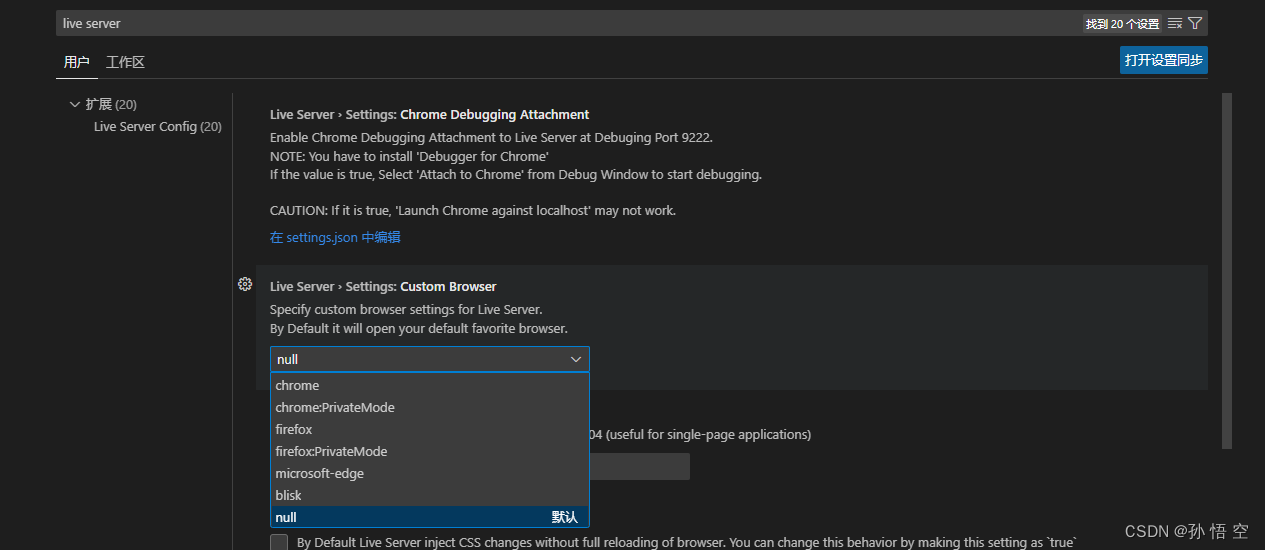The height and width of the screenshot is (550, 1265).
Task: Switch to the 用户 tab
Action: 76,62
